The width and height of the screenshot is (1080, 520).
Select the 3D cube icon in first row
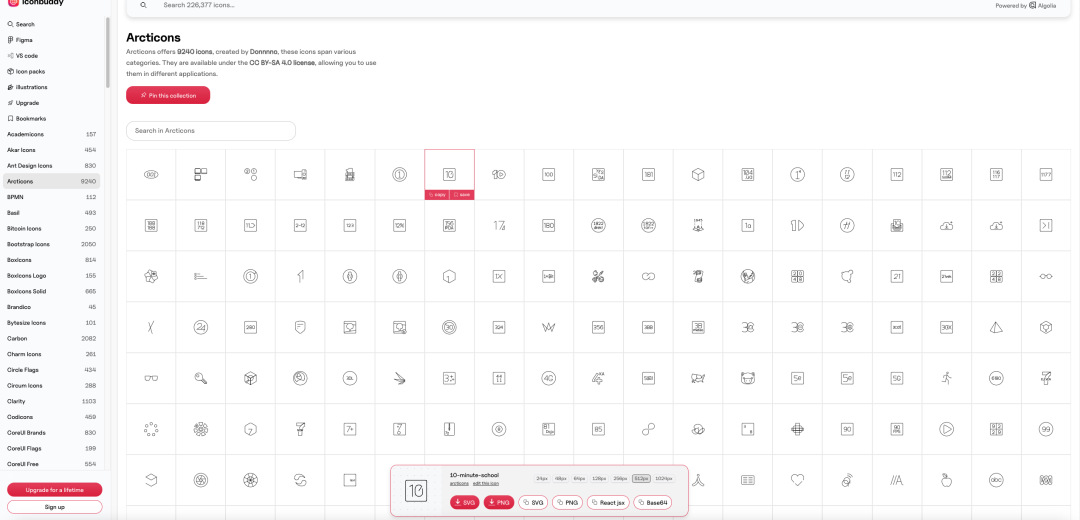[698, 174]
